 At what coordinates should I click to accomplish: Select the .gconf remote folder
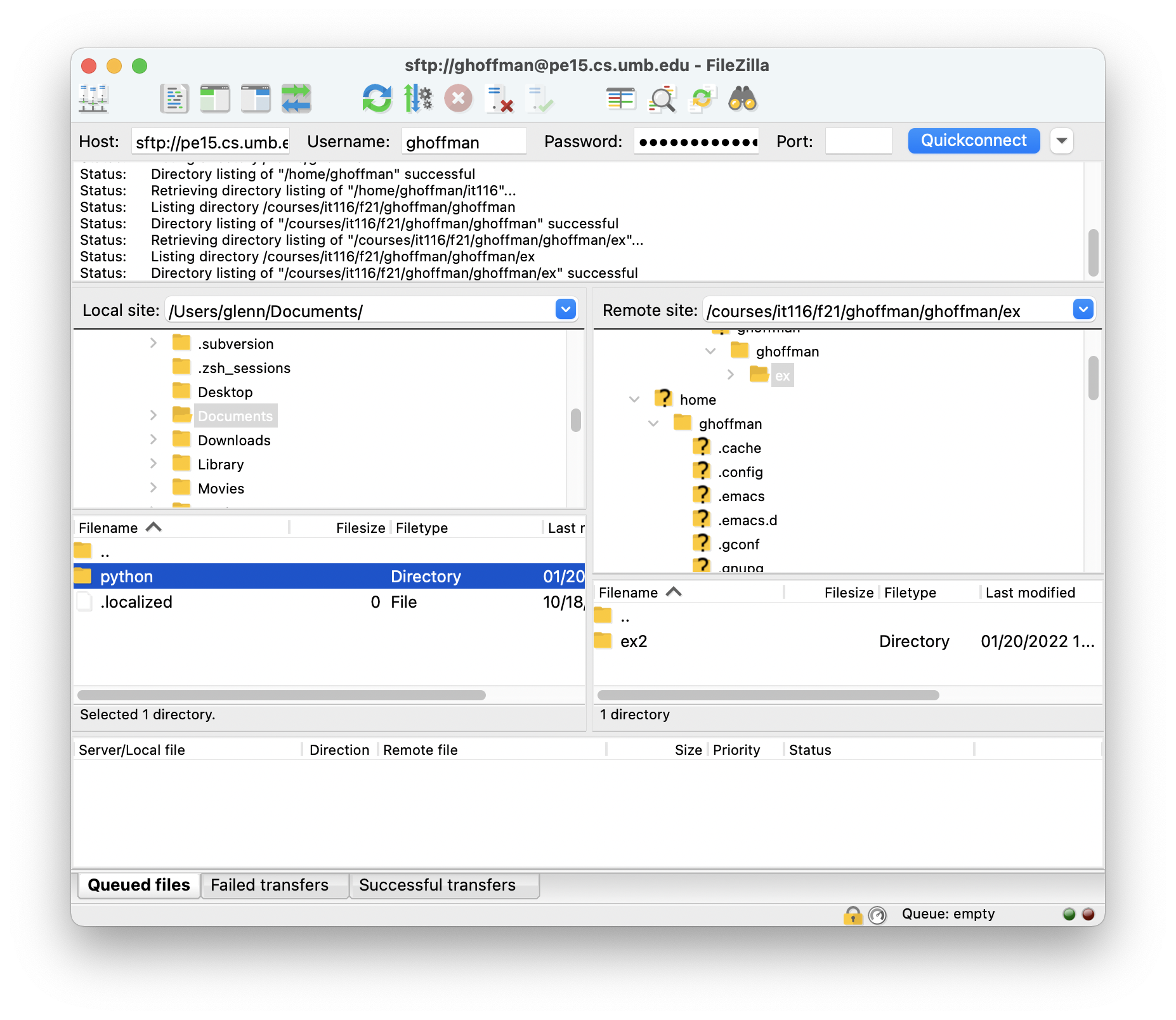click(738, 544)
